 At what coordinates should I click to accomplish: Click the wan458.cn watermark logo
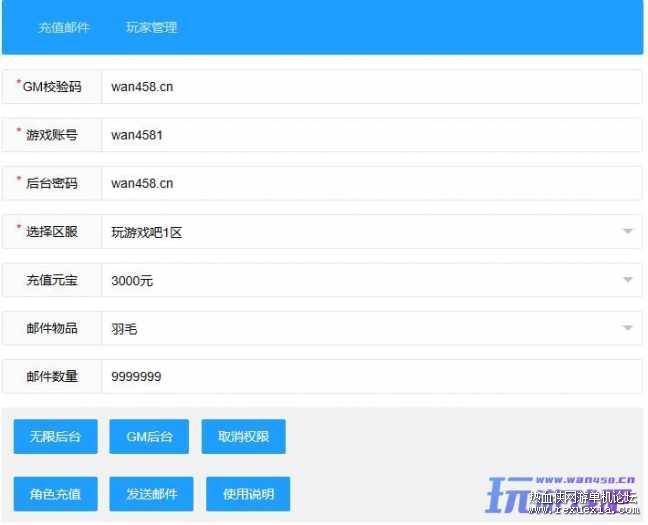pos(560,493)
